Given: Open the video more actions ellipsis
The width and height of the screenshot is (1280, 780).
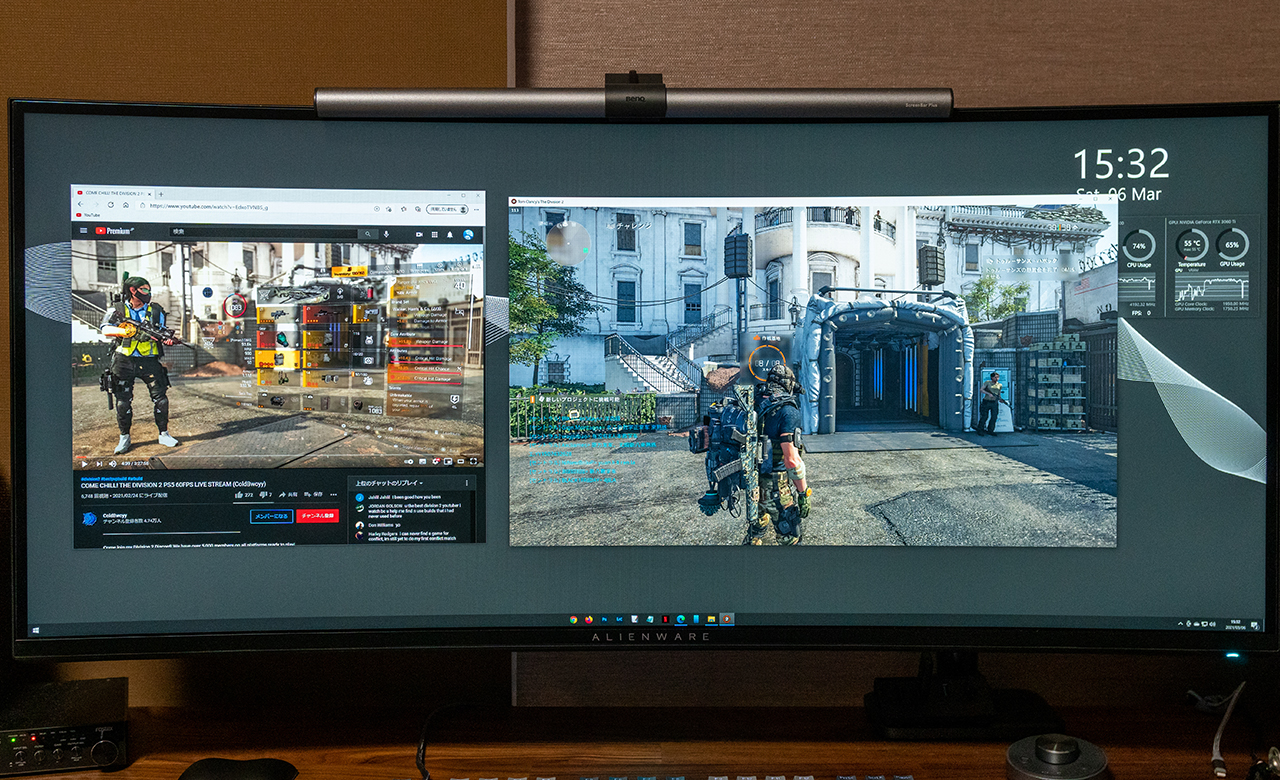Looking at the screenshot, I should (333, 494).
